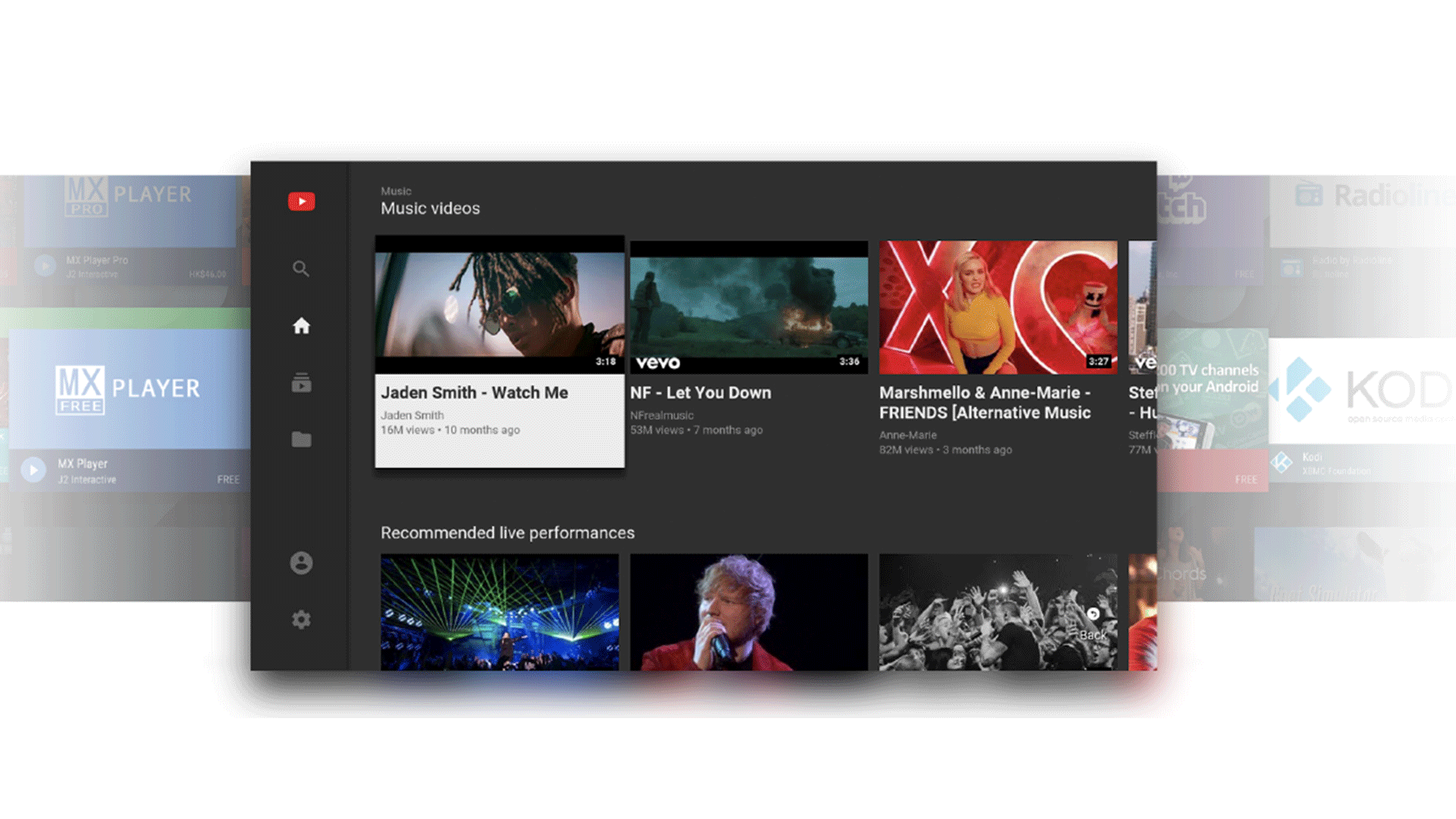Select the Music videos section heading
This screenshot has height=819, width=1456.
coord(430,209)
